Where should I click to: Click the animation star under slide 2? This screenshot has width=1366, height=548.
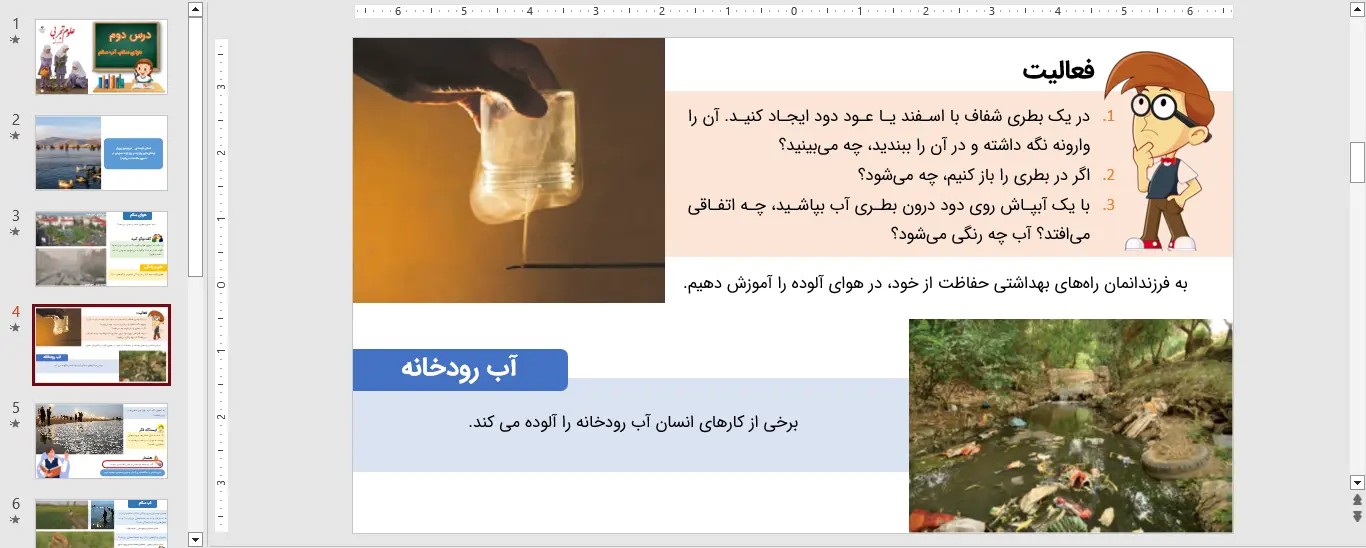(x=15, y=136)
